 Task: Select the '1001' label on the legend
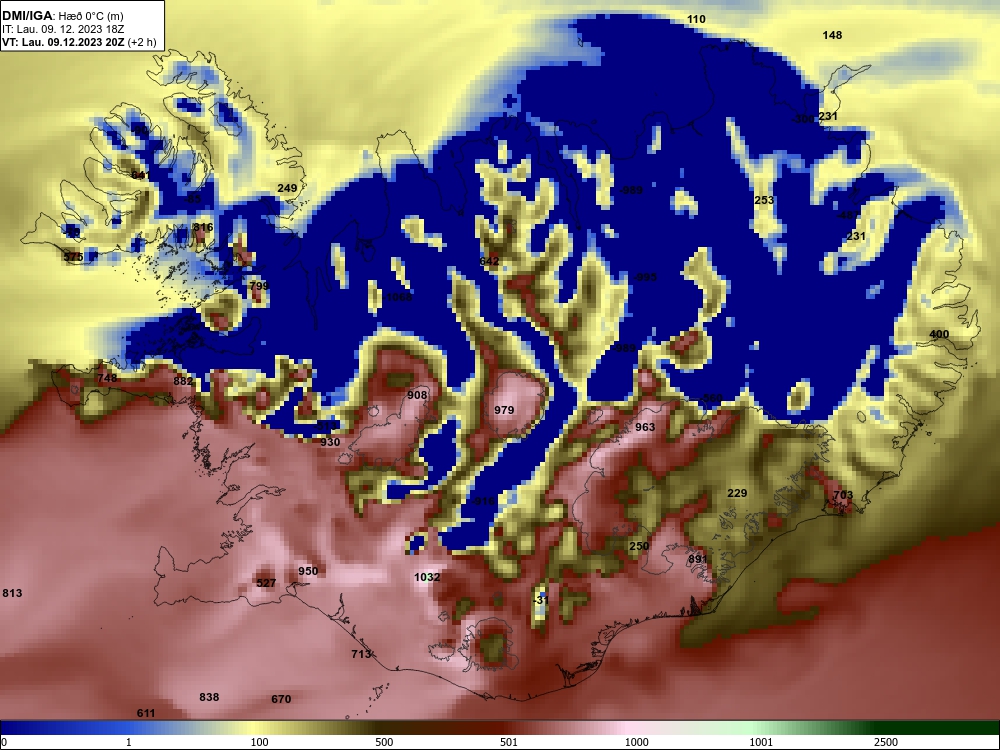coord(761,742)
